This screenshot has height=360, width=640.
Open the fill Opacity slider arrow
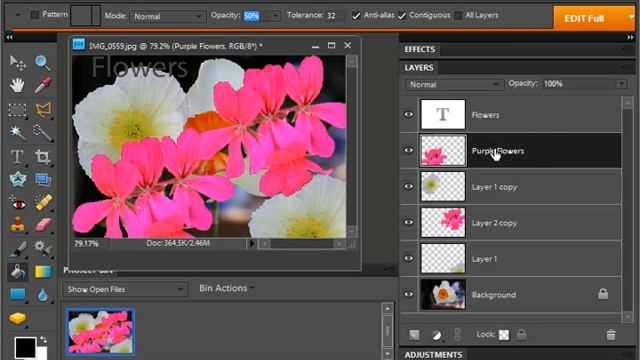click(x=276, y=16)
